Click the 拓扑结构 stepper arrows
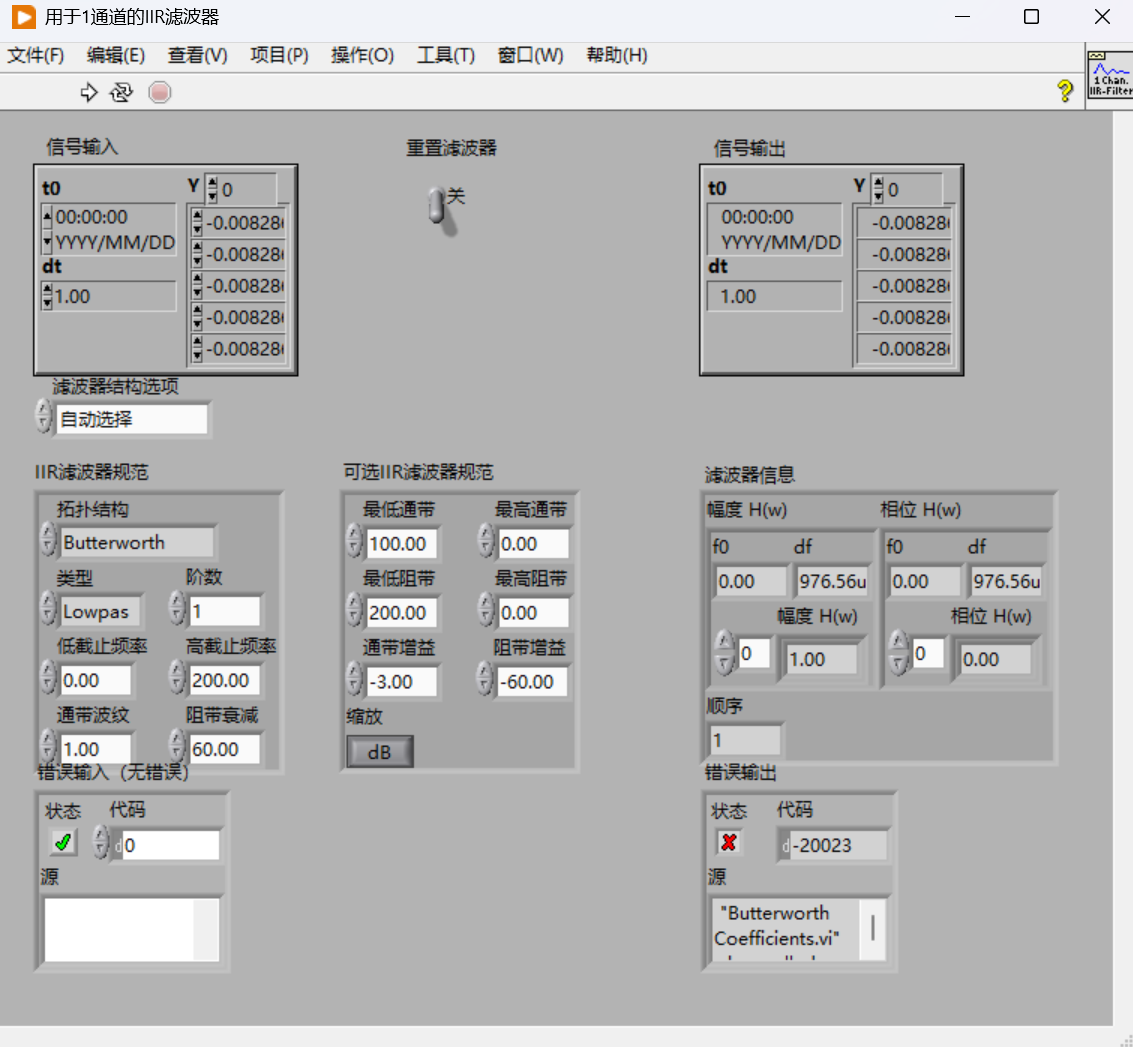This screenshot has height=1047, width=1133. coord(48,539)
